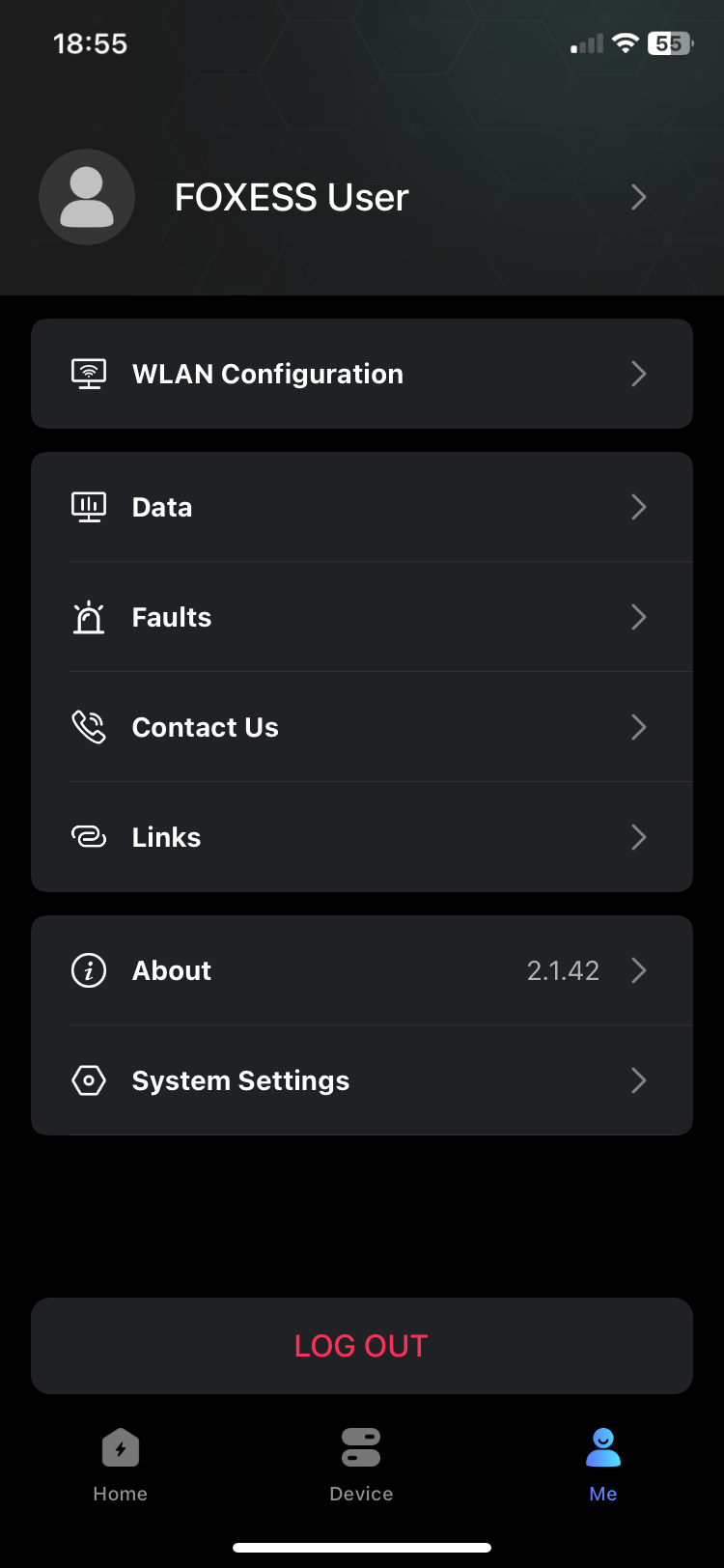Open the Links row chevron arrow
The width and height of the screenshot is (724, 1568).
click(638, 837)
